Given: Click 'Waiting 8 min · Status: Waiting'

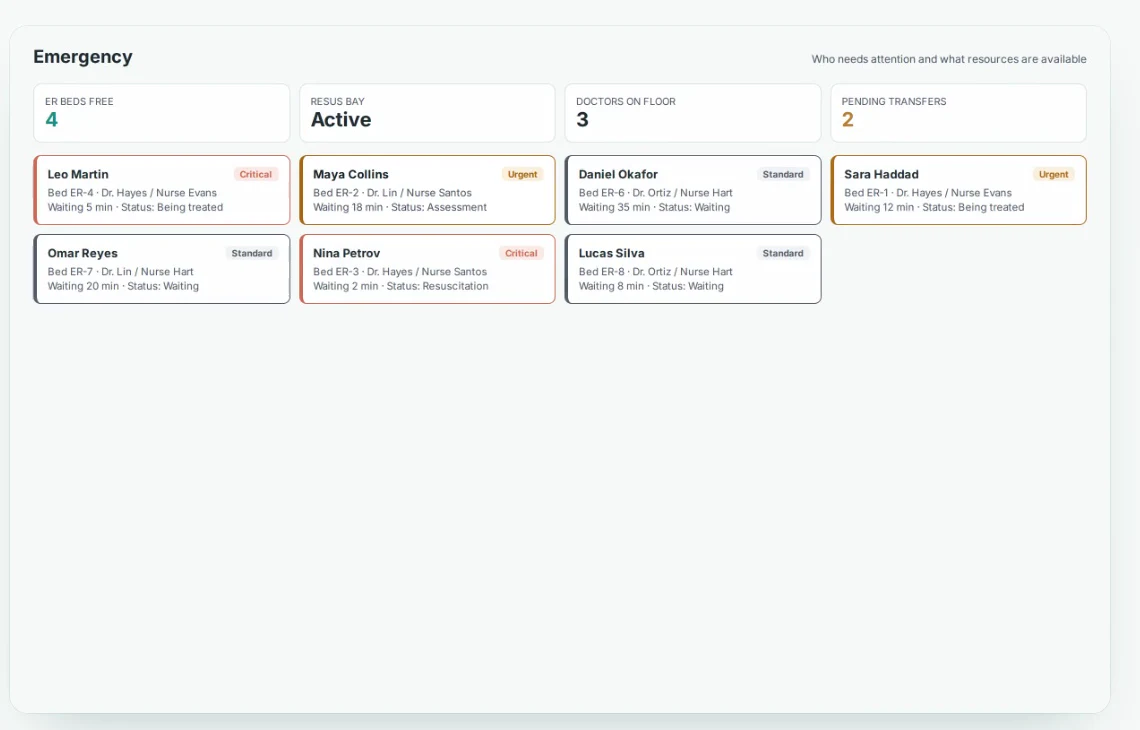Looking at the screenshot, I should click(651, 286).
